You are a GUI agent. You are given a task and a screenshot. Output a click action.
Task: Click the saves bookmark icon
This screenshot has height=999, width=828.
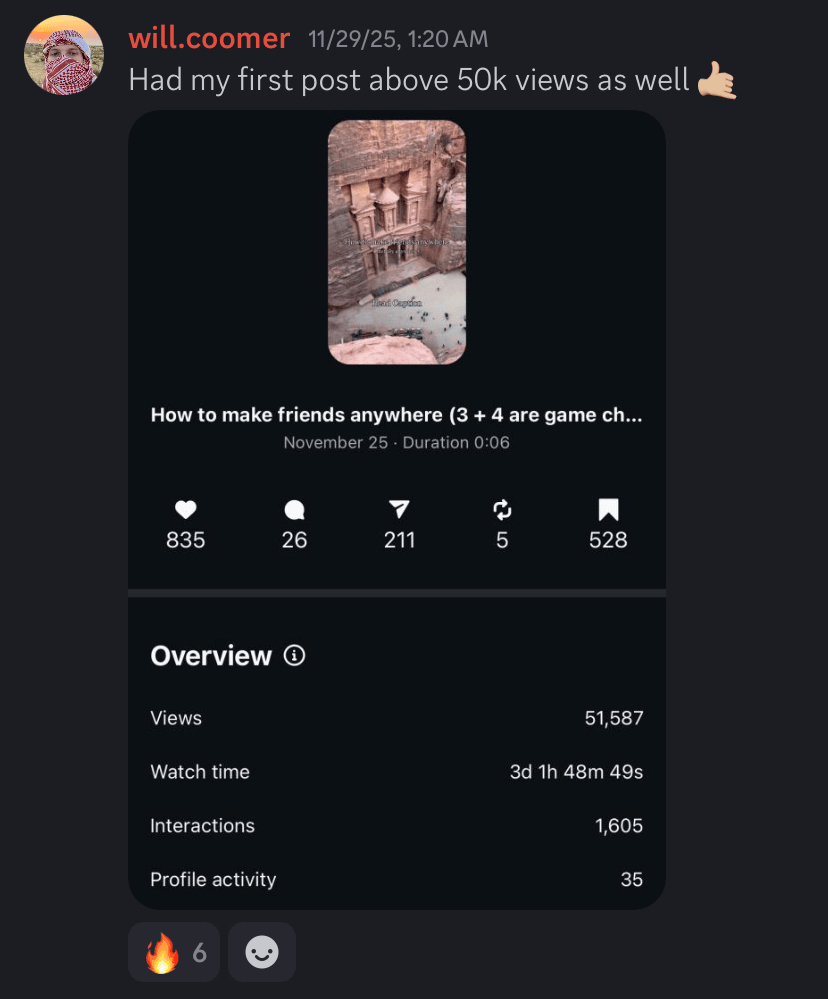click(608, 510)
